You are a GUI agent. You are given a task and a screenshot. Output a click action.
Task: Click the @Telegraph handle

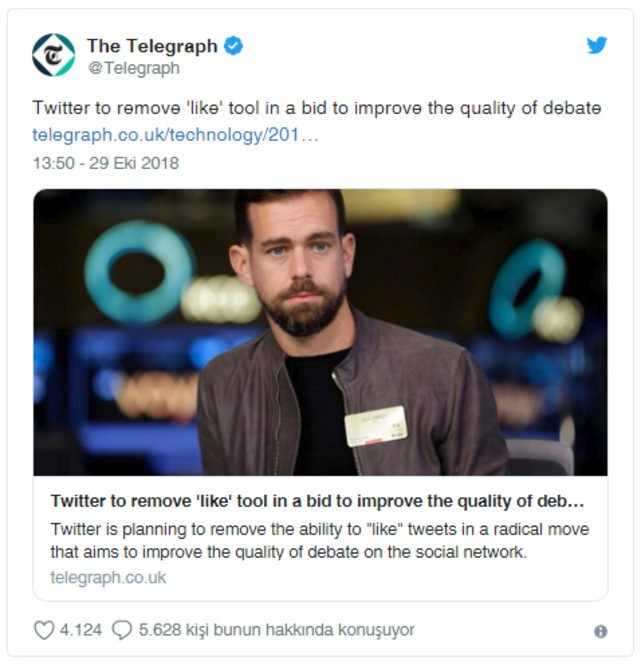(x=134, y=68)
